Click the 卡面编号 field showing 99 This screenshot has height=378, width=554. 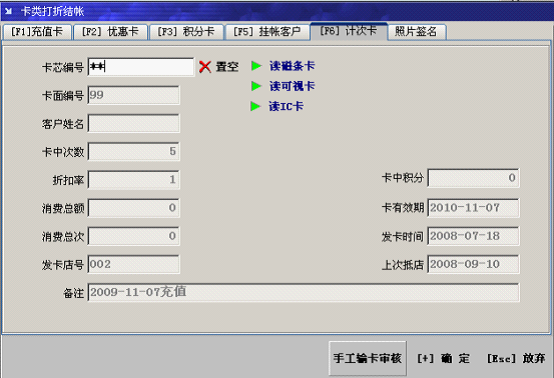(x=134, y=95)
